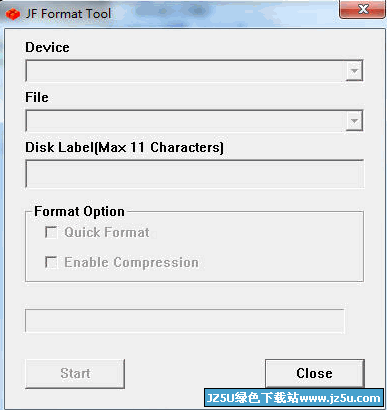Toggle the Enable Compression checkbox

[x=51, y=262]
